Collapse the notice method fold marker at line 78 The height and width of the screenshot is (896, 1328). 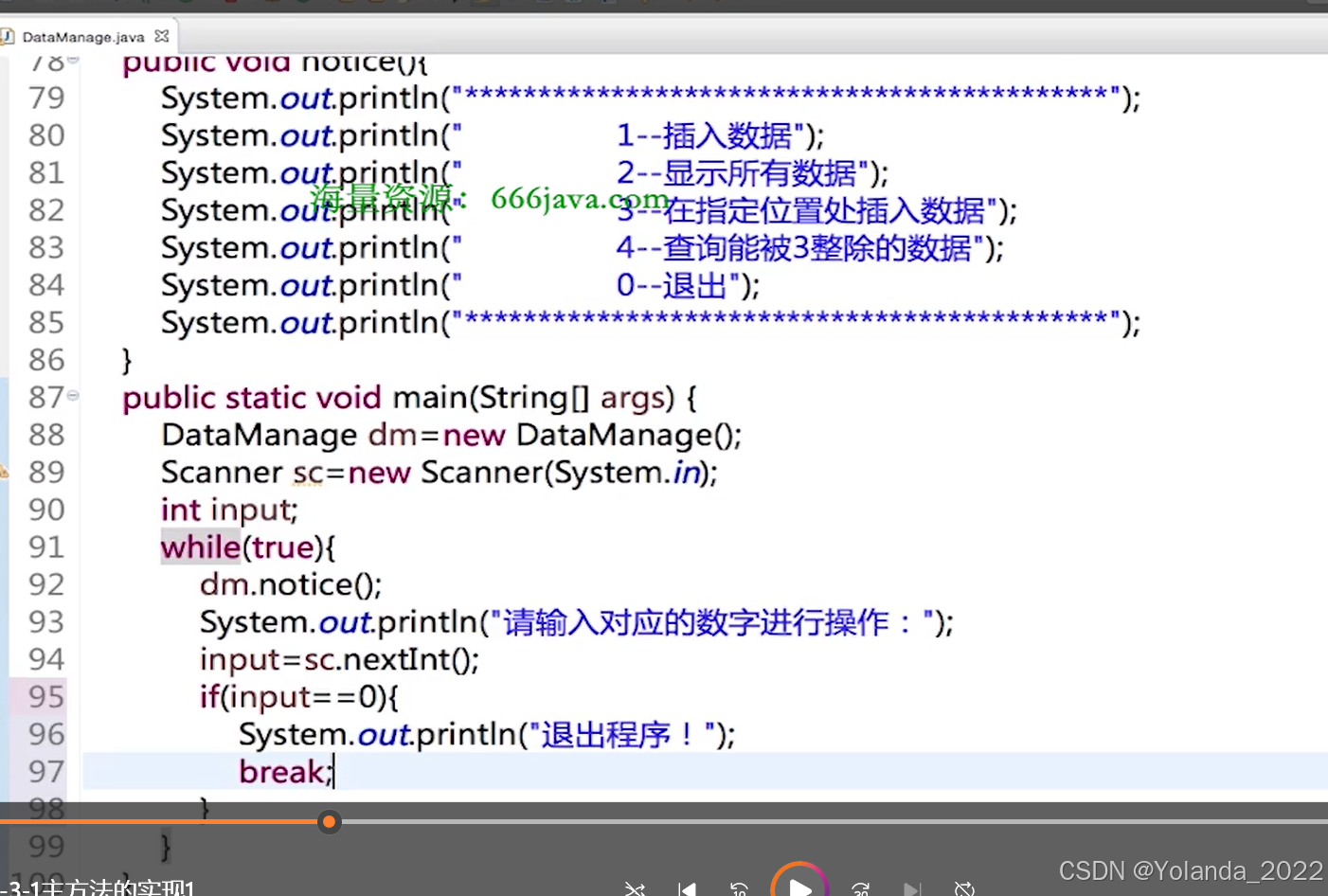73,60
